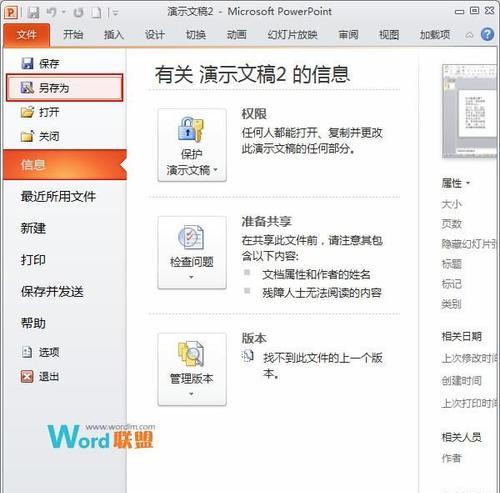Click the 创建时间 label
Screen dimensions: 500x493
click(462, 380)
